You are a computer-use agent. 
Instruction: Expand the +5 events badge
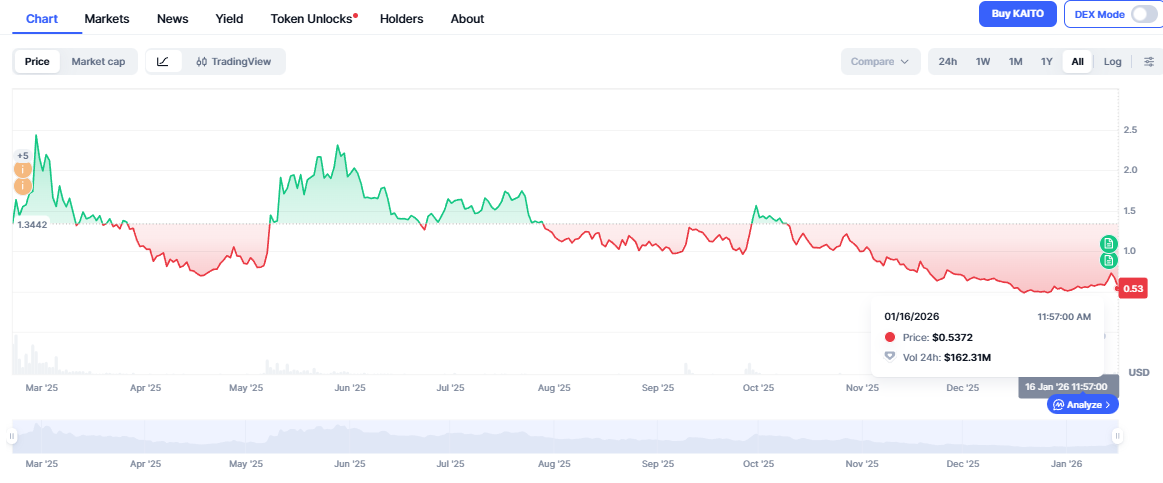[22, 155]
